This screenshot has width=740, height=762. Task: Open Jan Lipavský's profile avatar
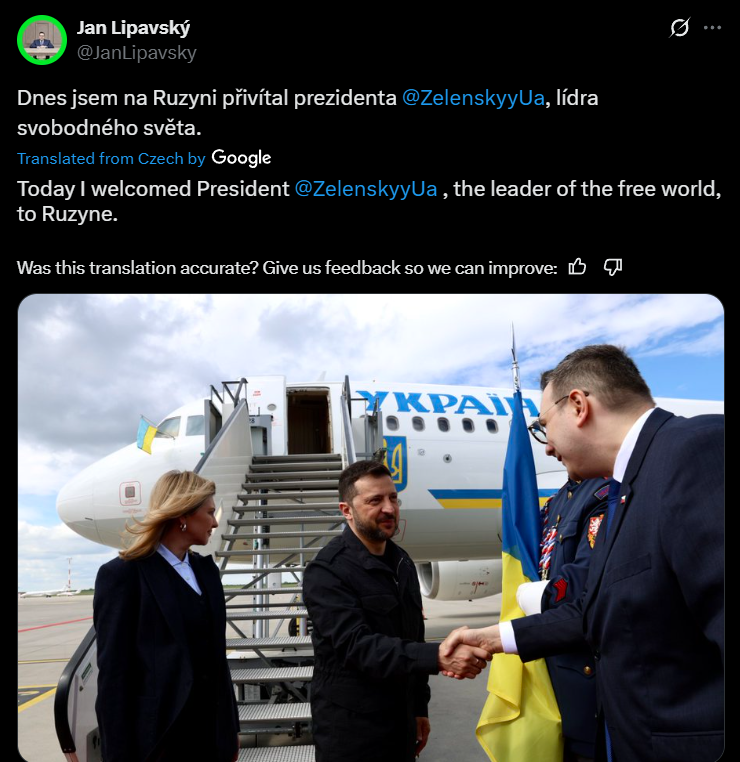point(42,40)
